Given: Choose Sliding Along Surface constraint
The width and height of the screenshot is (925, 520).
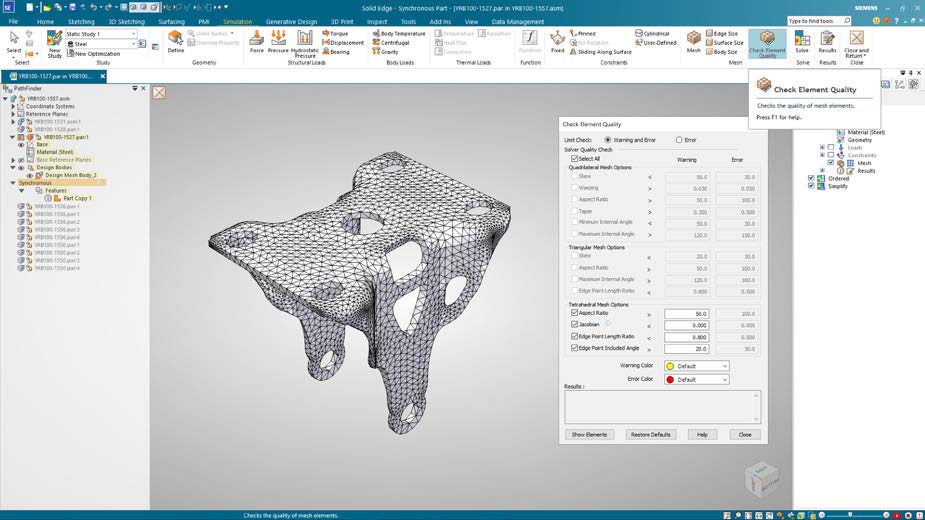Looking at the screenshot, I should (x=601, y=52).
